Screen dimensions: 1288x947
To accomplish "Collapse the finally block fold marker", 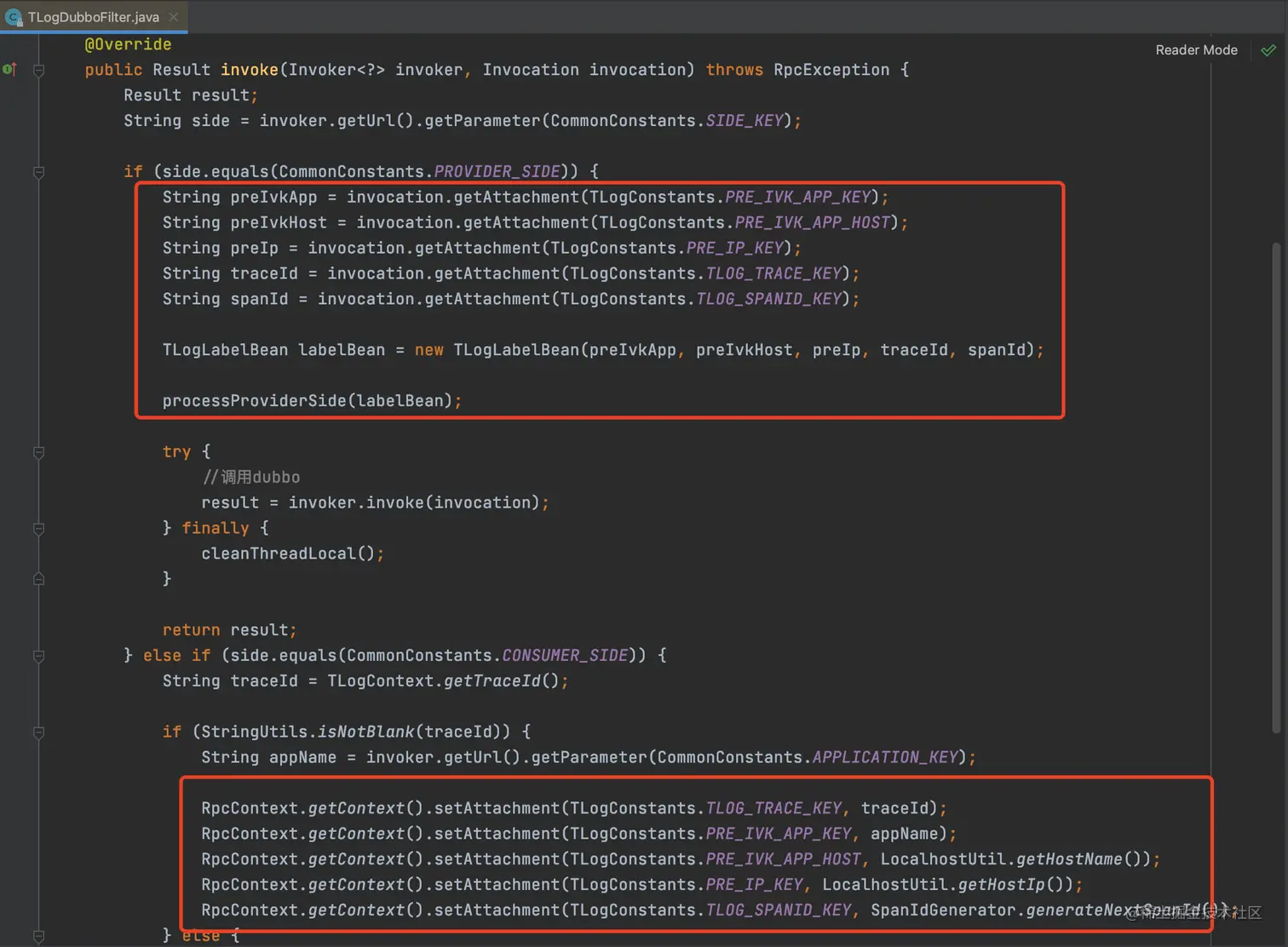I will pos(38,529).
